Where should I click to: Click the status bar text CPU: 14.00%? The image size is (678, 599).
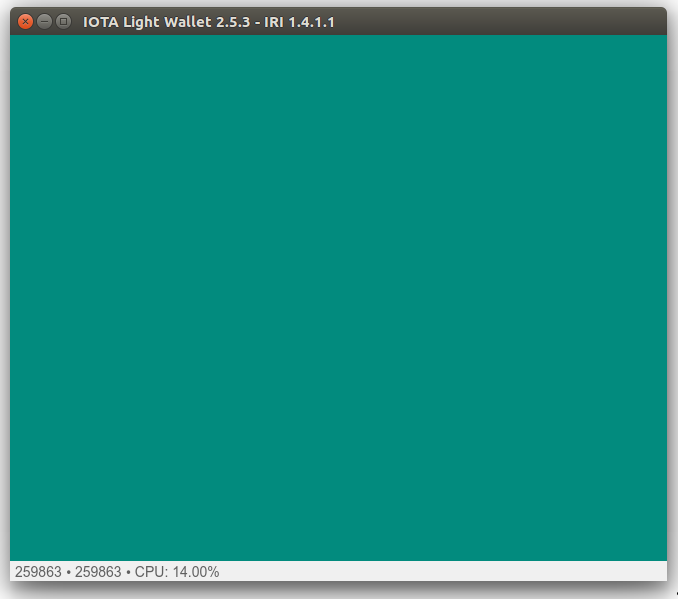[177, 572]
